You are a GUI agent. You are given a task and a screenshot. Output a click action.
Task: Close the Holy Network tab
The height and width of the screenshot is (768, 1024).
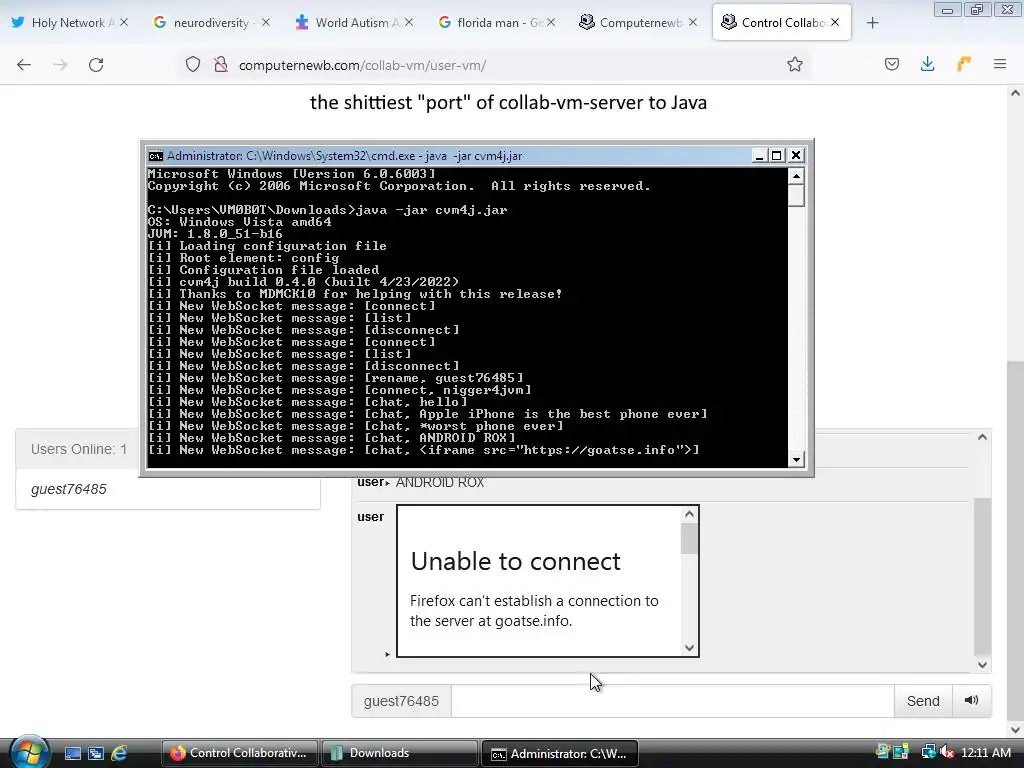click(124, 22)
